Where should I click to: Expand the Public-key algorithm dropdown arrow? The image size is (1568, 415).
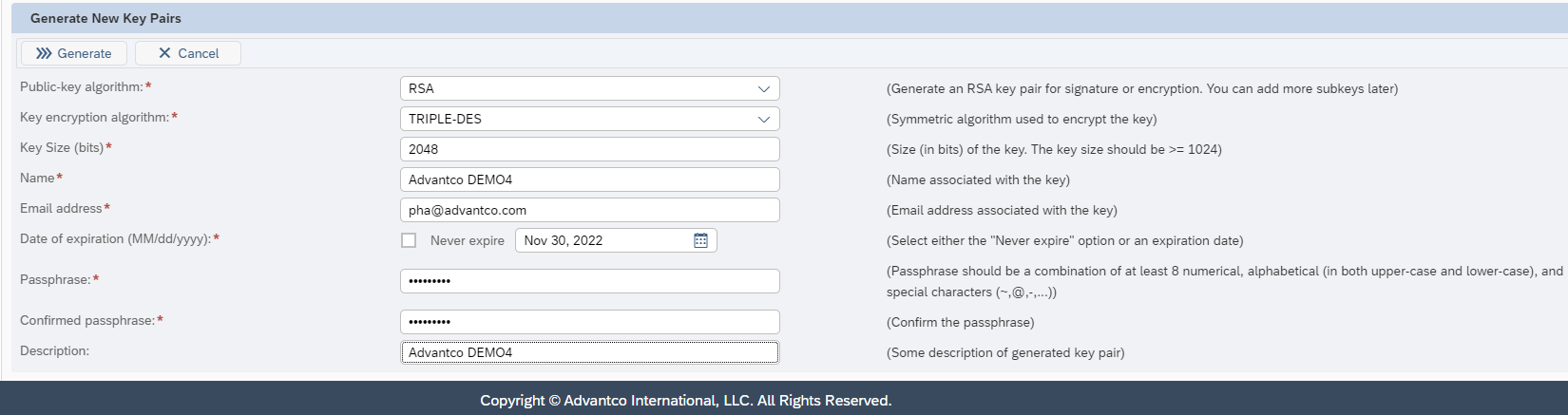[x=763, y=88]
